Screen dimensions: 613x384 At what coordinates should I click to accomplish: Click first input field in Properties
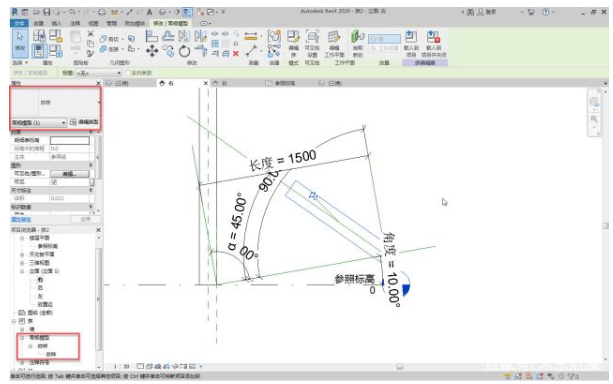(70, 140)
